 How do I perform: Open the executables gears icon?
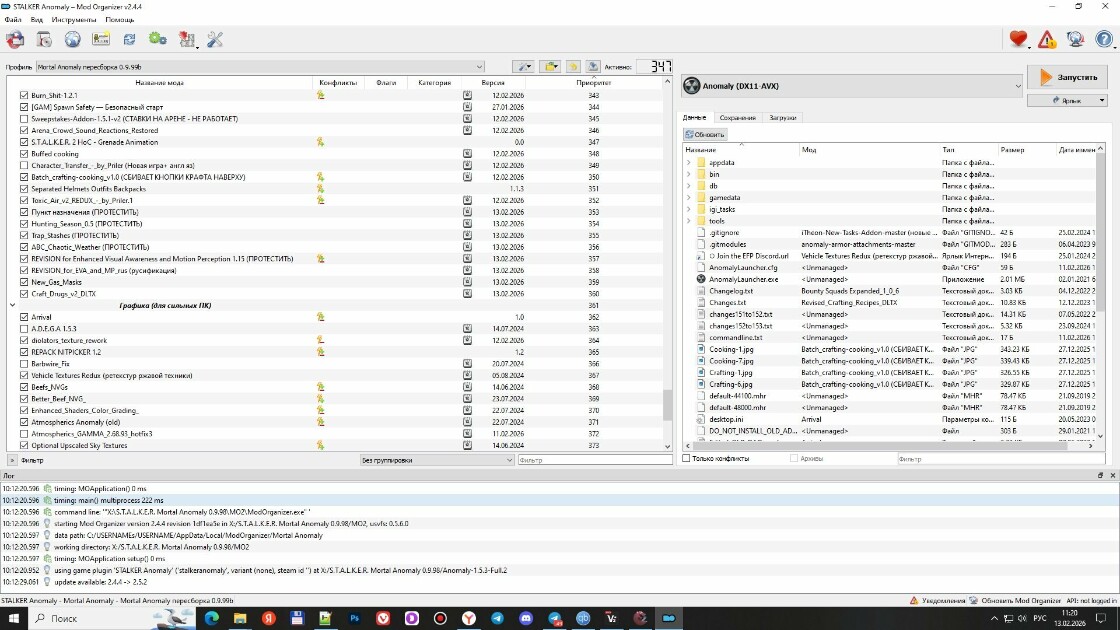tap(158, 39)
